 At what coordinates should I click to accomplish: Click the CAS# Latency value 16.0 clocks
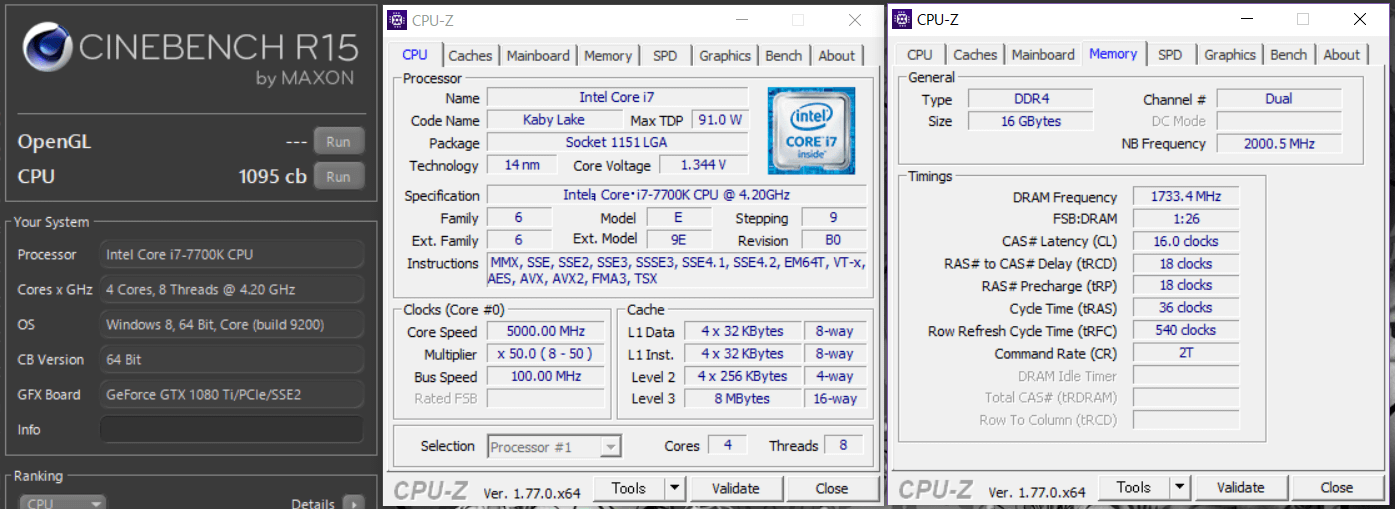1186,241
